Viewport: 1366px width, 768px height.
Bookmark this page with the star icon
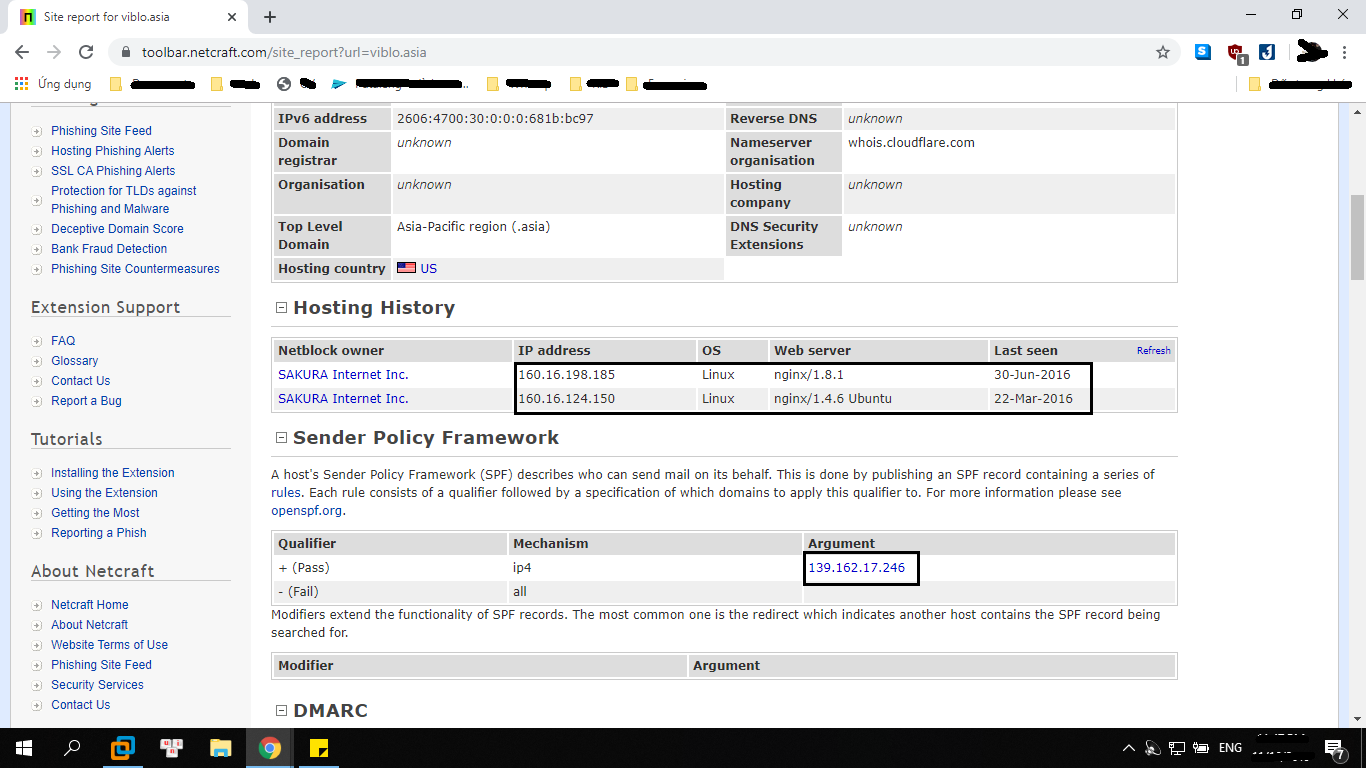pos(1163,52)
